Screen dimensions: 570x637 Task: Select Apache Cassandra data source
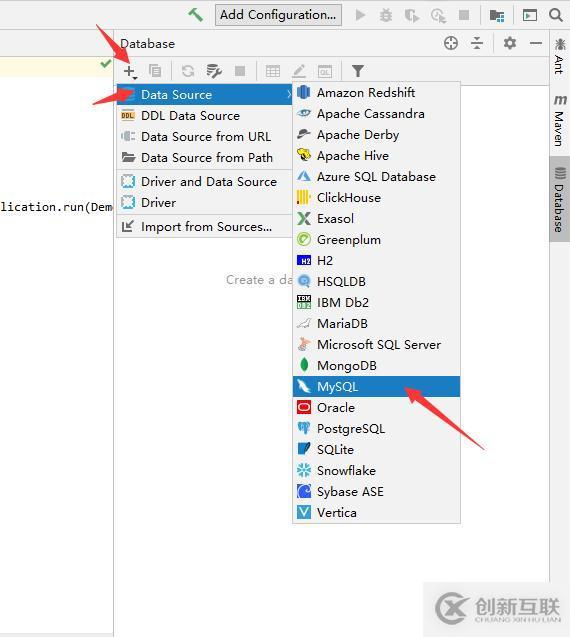(x=376, y=114)
